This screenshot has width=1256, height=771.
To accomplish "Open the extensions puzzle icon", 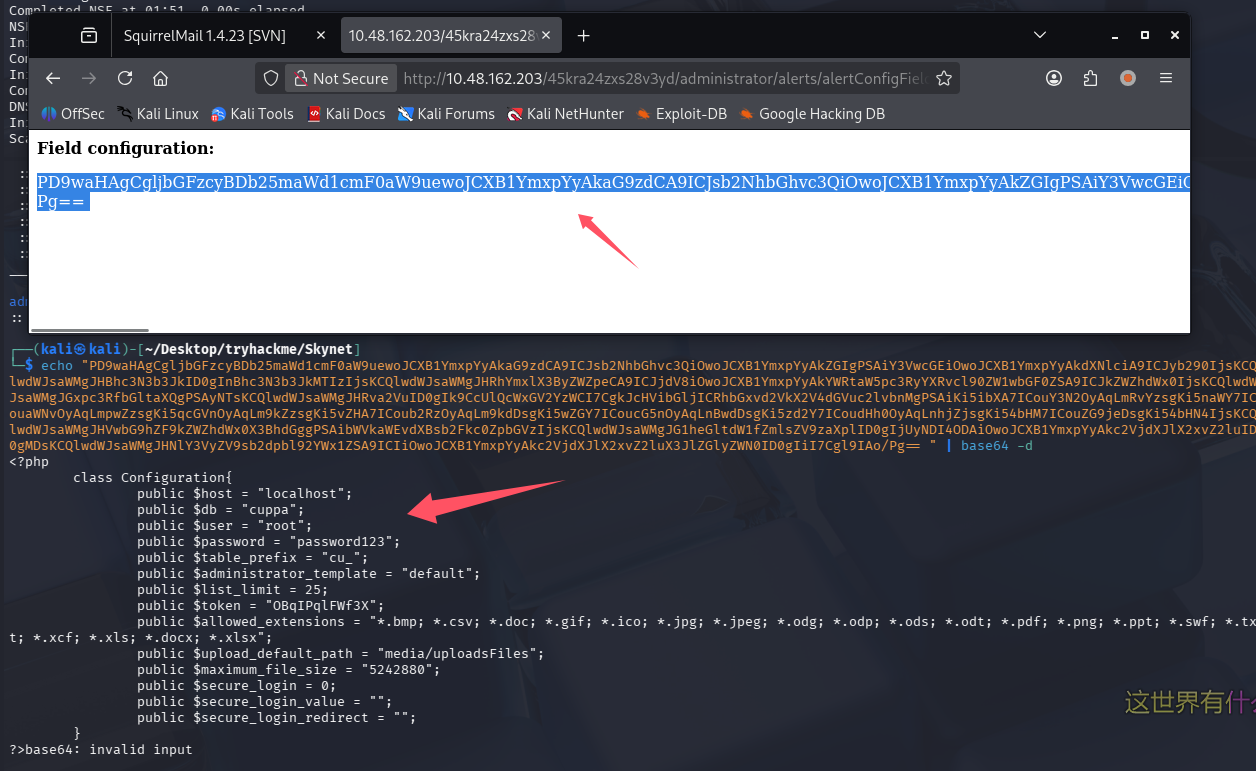I will 1091,78.
